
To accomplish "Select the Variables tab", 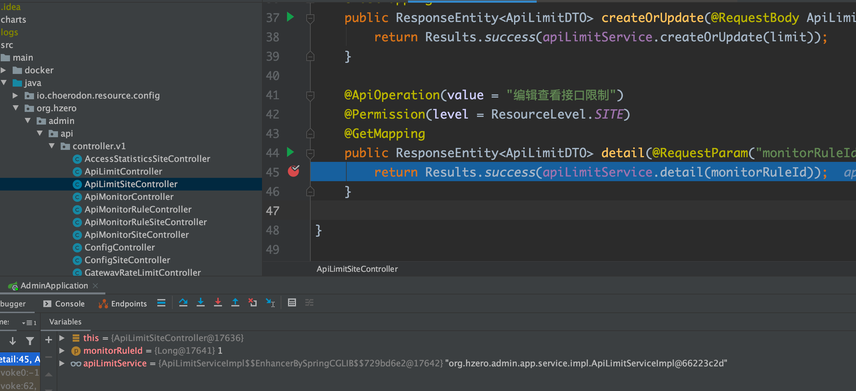I will (x=65, y=322).
